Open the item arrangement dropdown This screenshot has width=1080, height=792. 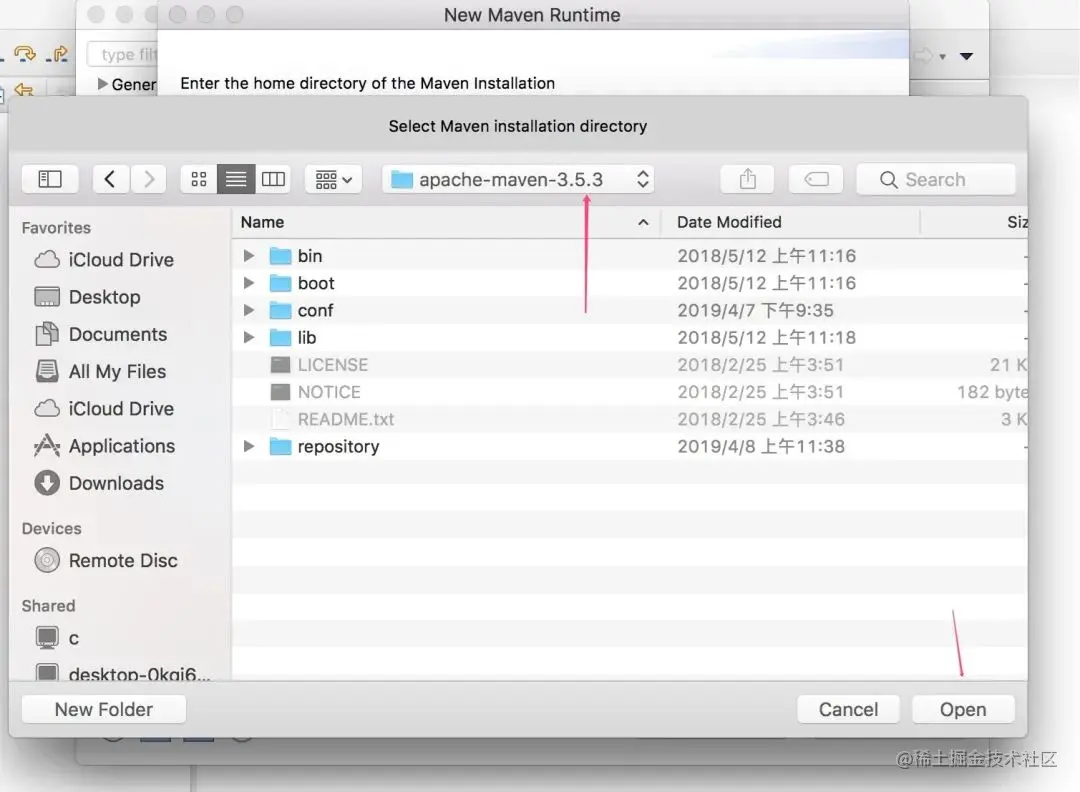[333, 180]
